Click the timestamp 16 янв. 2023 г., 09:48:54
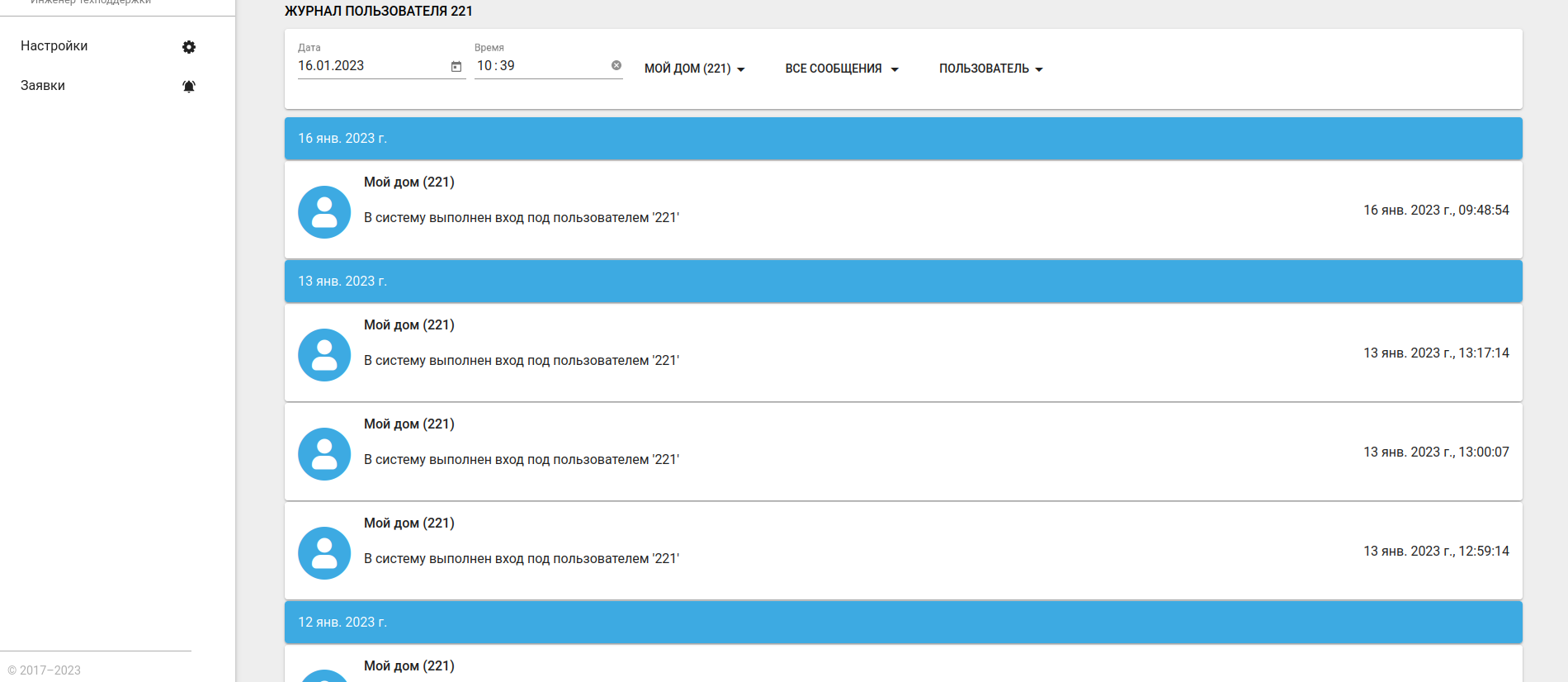Image resolution: width=1568 pixels, height=682 pixels. [x=1436, y=211]
